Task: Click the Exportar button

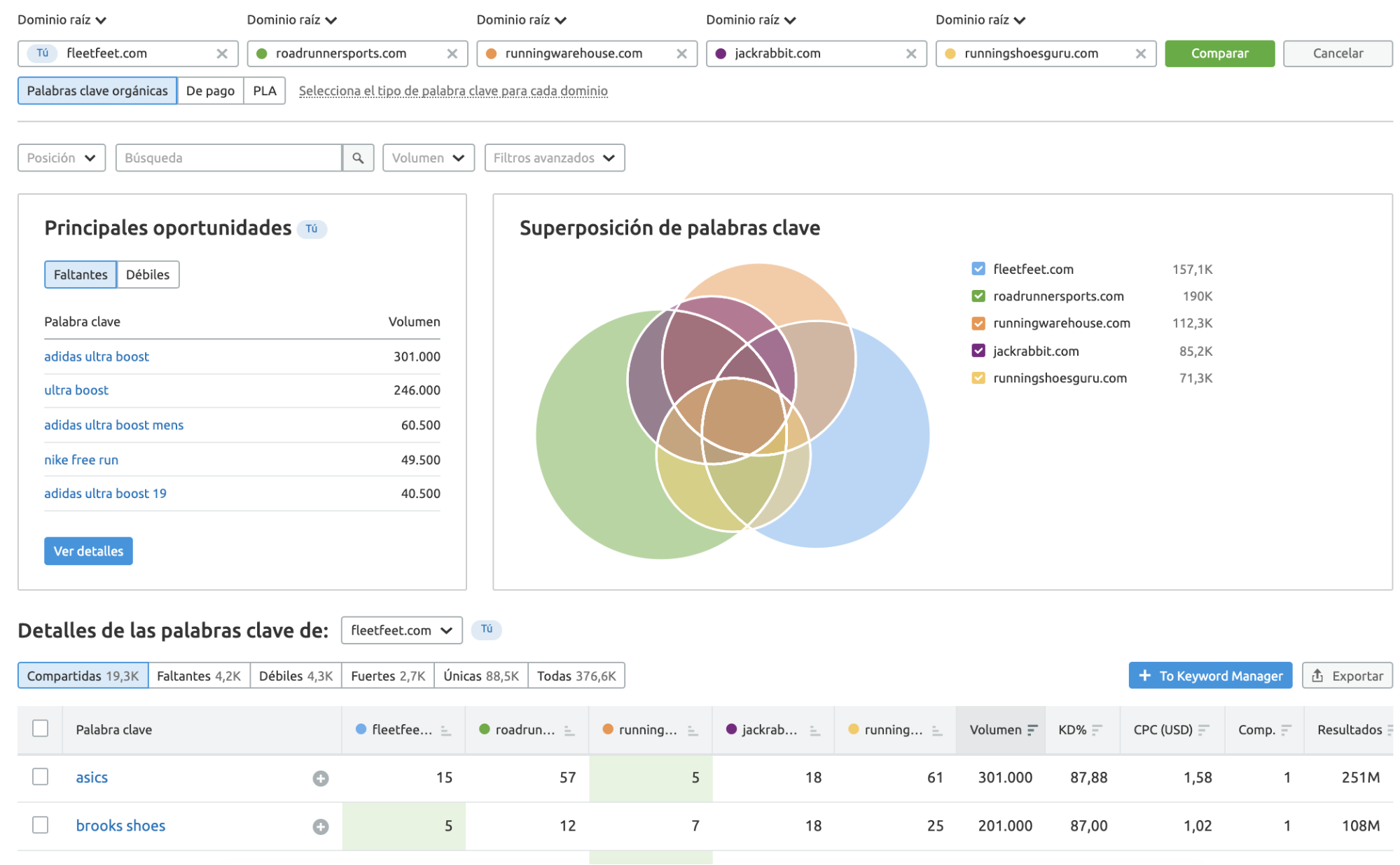Action: 1347,677
